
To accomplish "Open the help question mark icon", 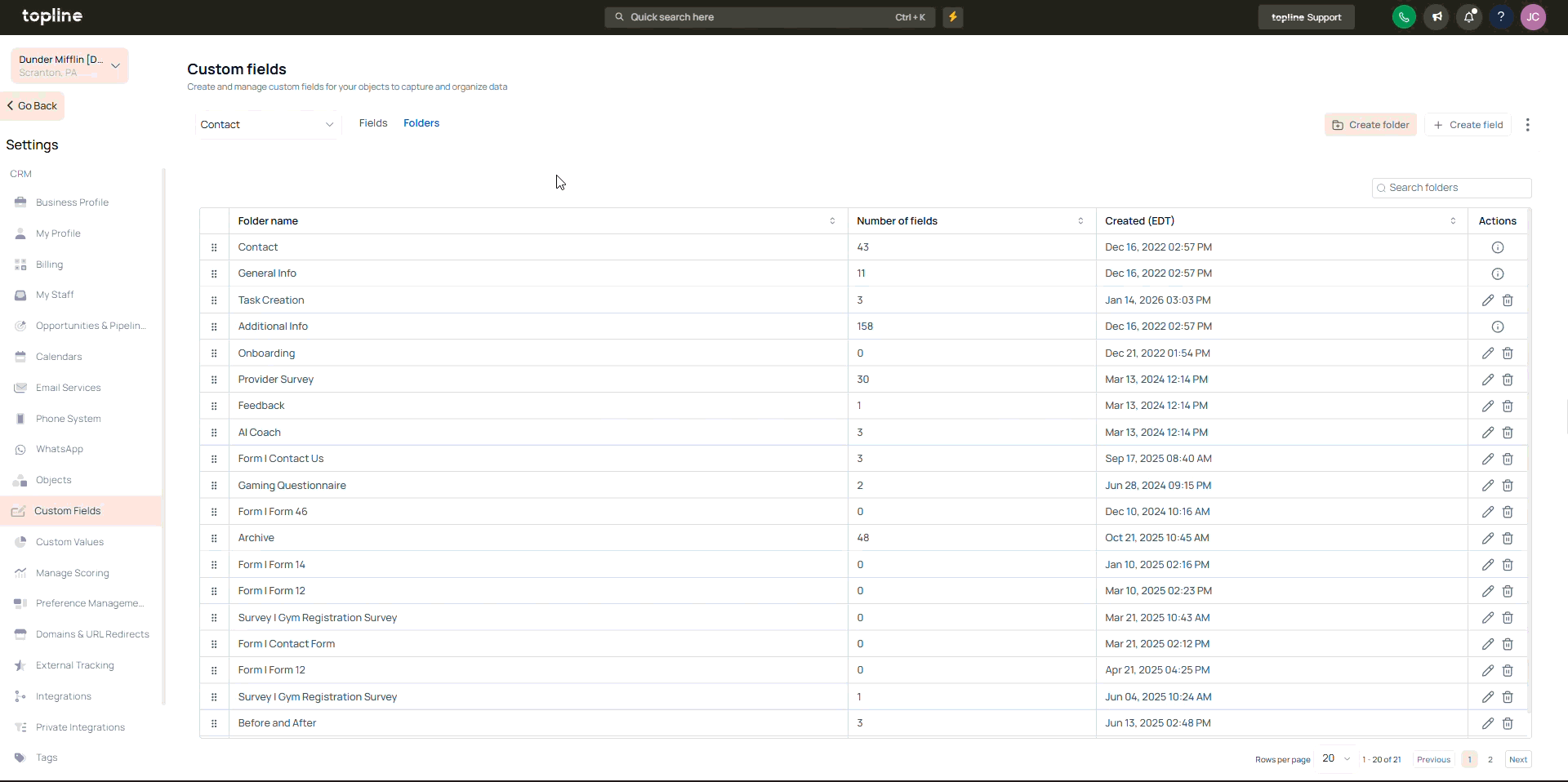I will point(1500,17).
